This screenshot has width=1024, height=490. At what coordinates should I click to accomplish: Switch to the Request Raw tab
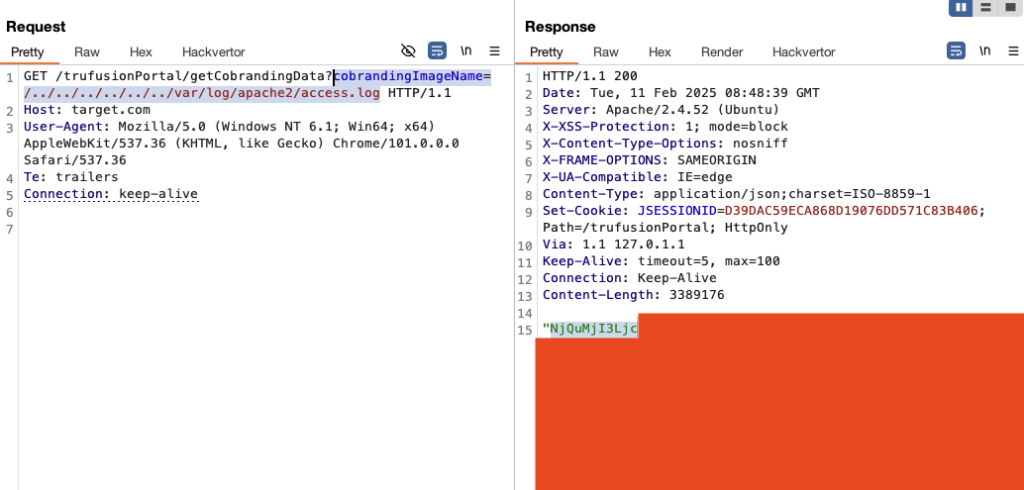(87, 52)
